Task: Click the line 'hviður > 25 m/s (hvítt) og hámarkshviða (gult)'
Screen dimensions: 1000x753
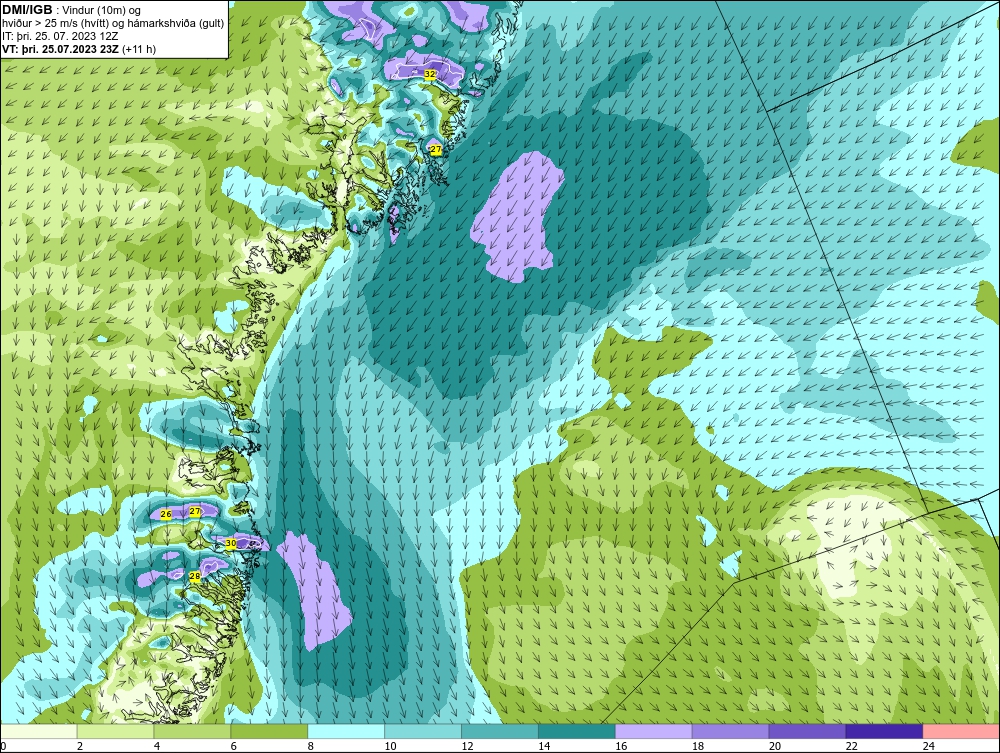Action: (x=113, y=23)
